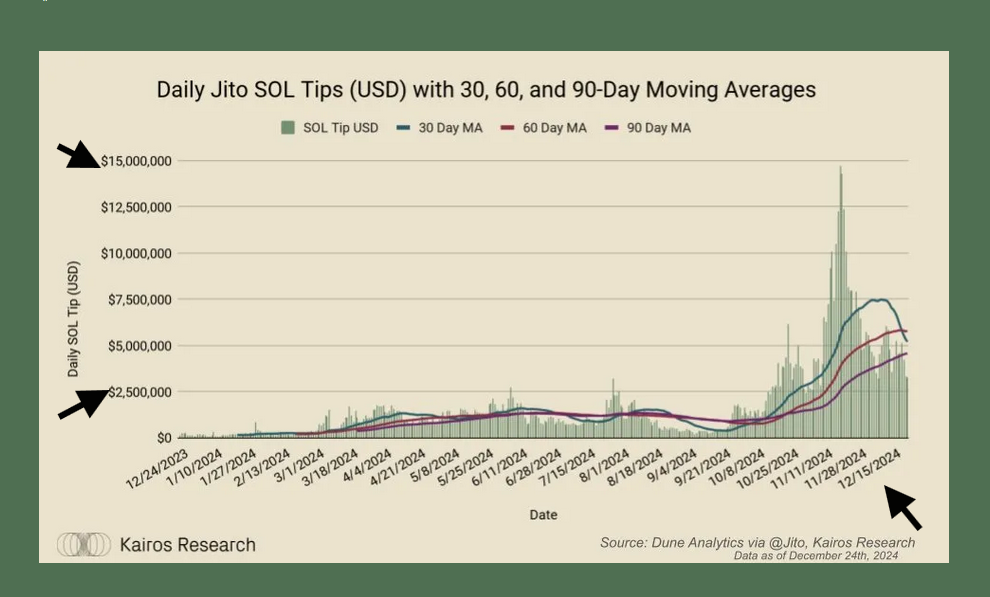
Task: Click the '2/13/2024' date label
Action: [x=263, y=468]
